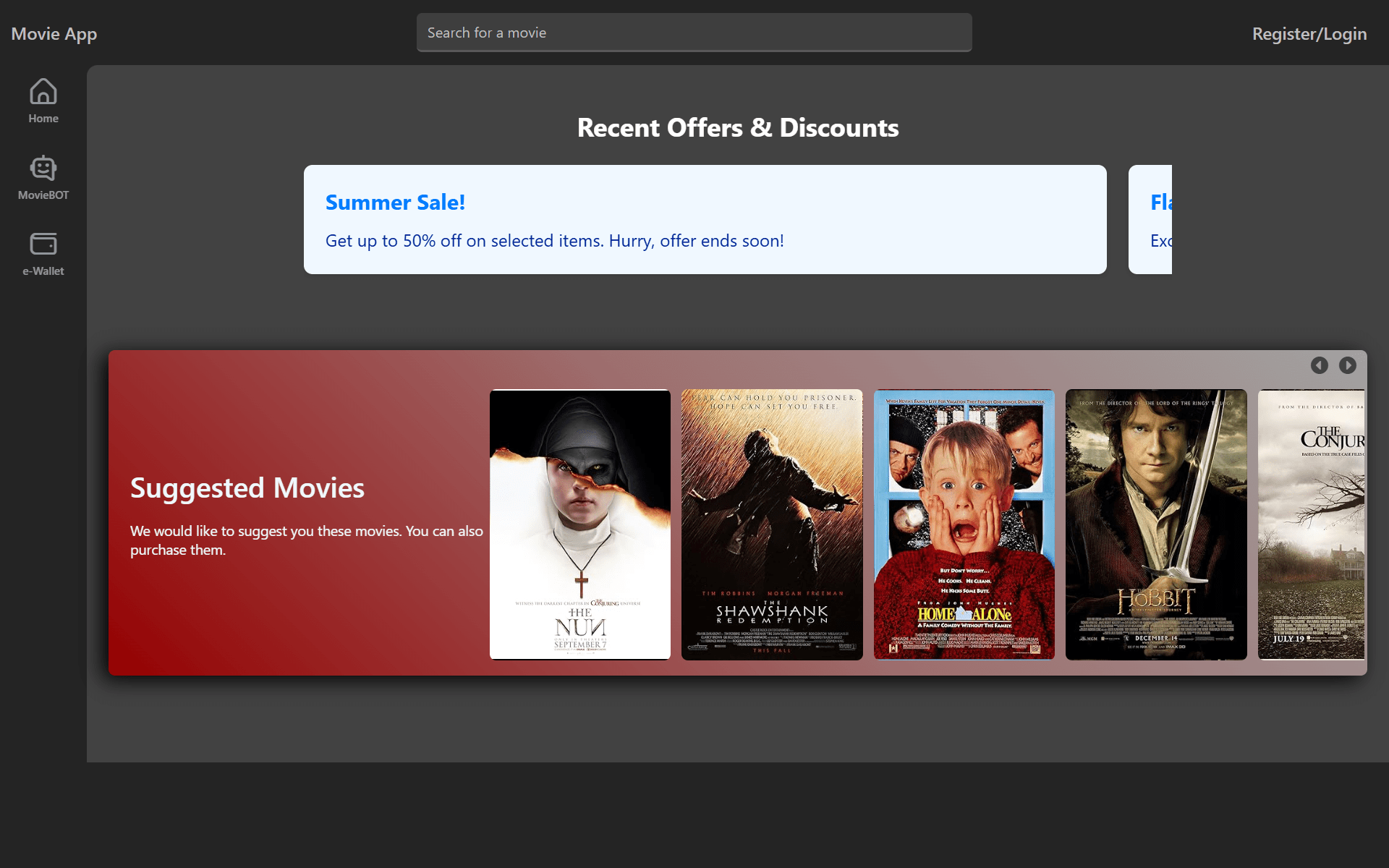The width and height of the screenshot is (1389, 868).
Task: Open the Home sidebar icon
Action: coord(43,92)
